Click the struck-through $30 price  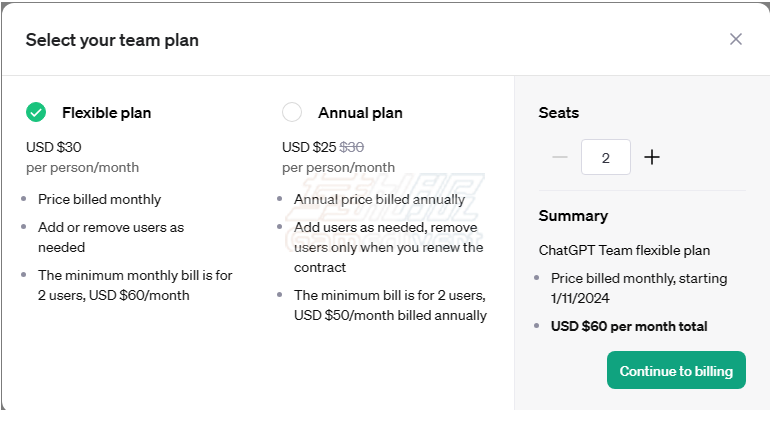pyautogui.click(x=352, y=147)
